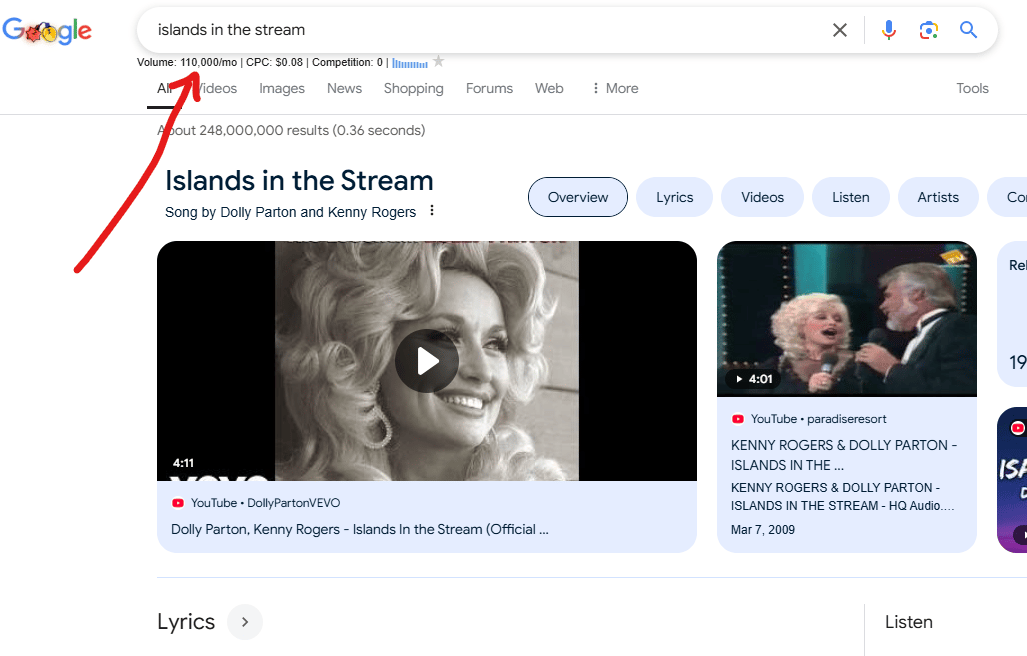
Task: Click the 'CPC: $0.08' keyword stat
Action: coord(274,62)
